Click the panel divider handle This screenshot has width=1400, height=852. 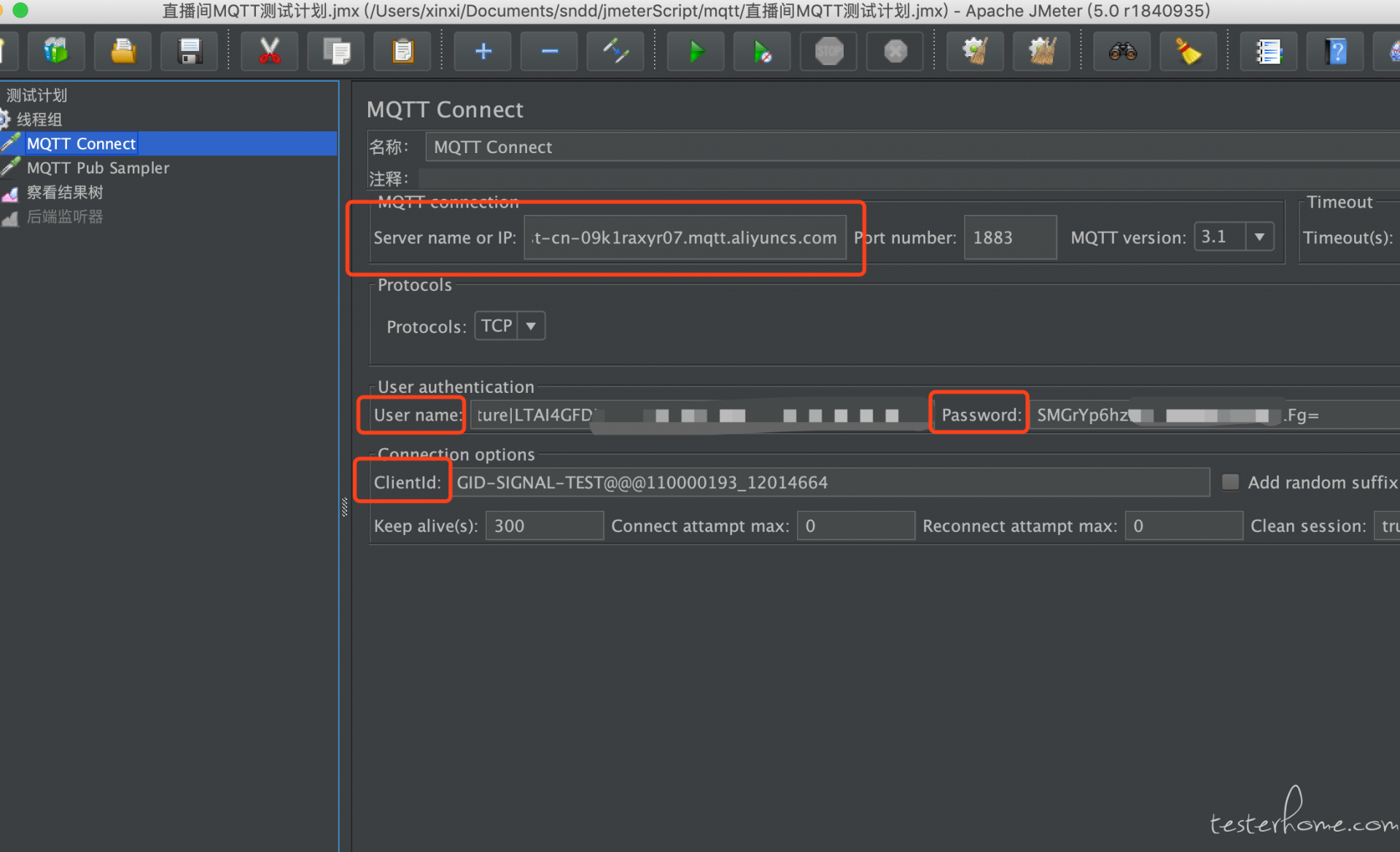tap(345, 507)
